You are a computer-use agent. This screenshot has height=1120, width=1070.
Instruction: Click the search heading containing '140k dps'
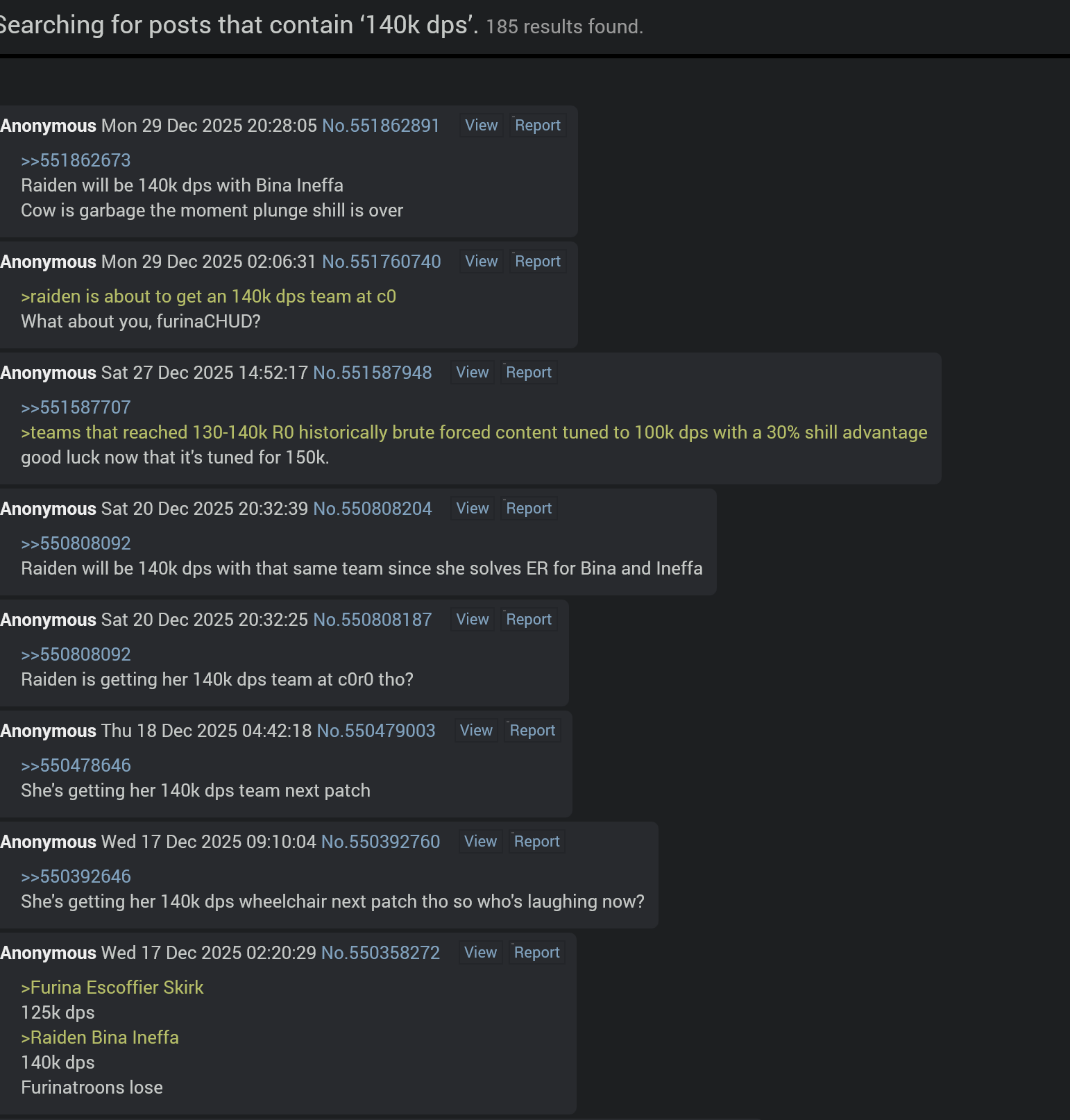point(239,25)
